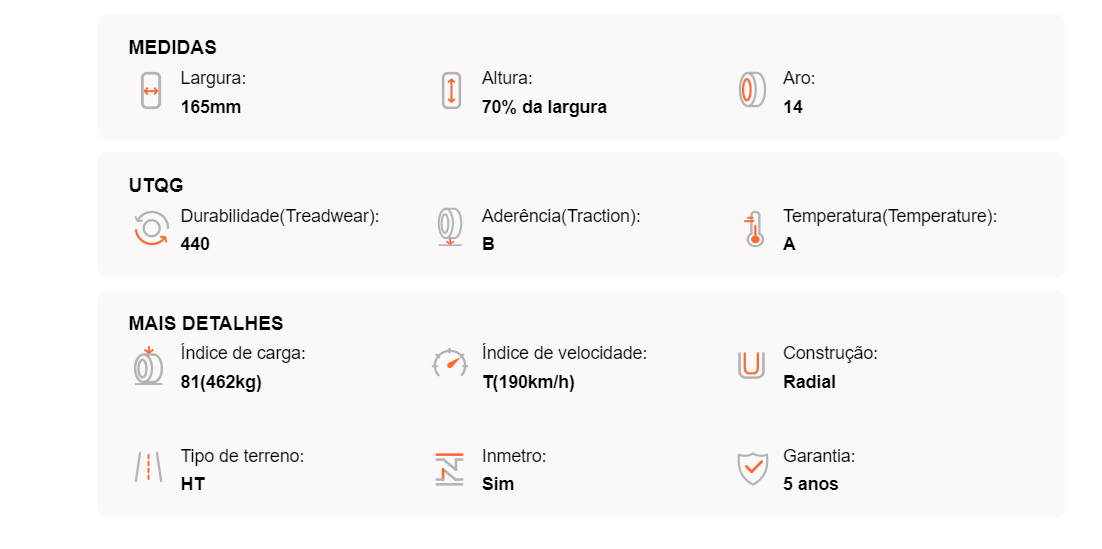This screenshot has height=549, width=1102.
Task: Click the Construção radial icon
Action: tap(751, 365)
